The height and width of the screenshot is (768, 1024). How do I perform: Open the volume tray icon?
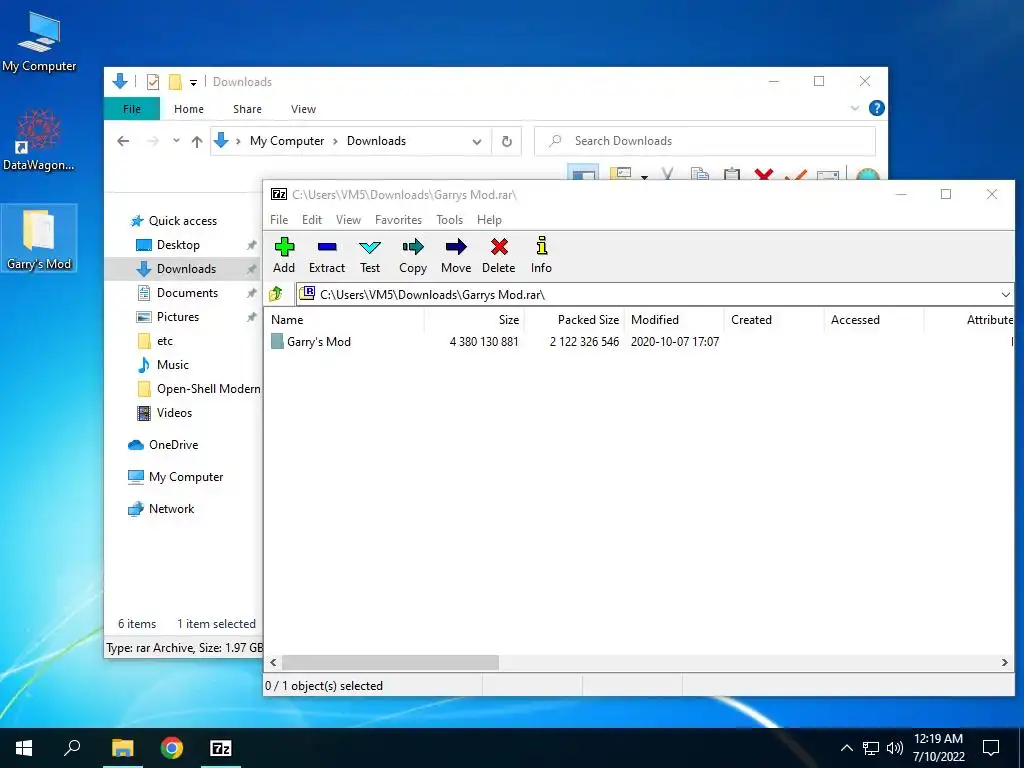click(895, 748)
